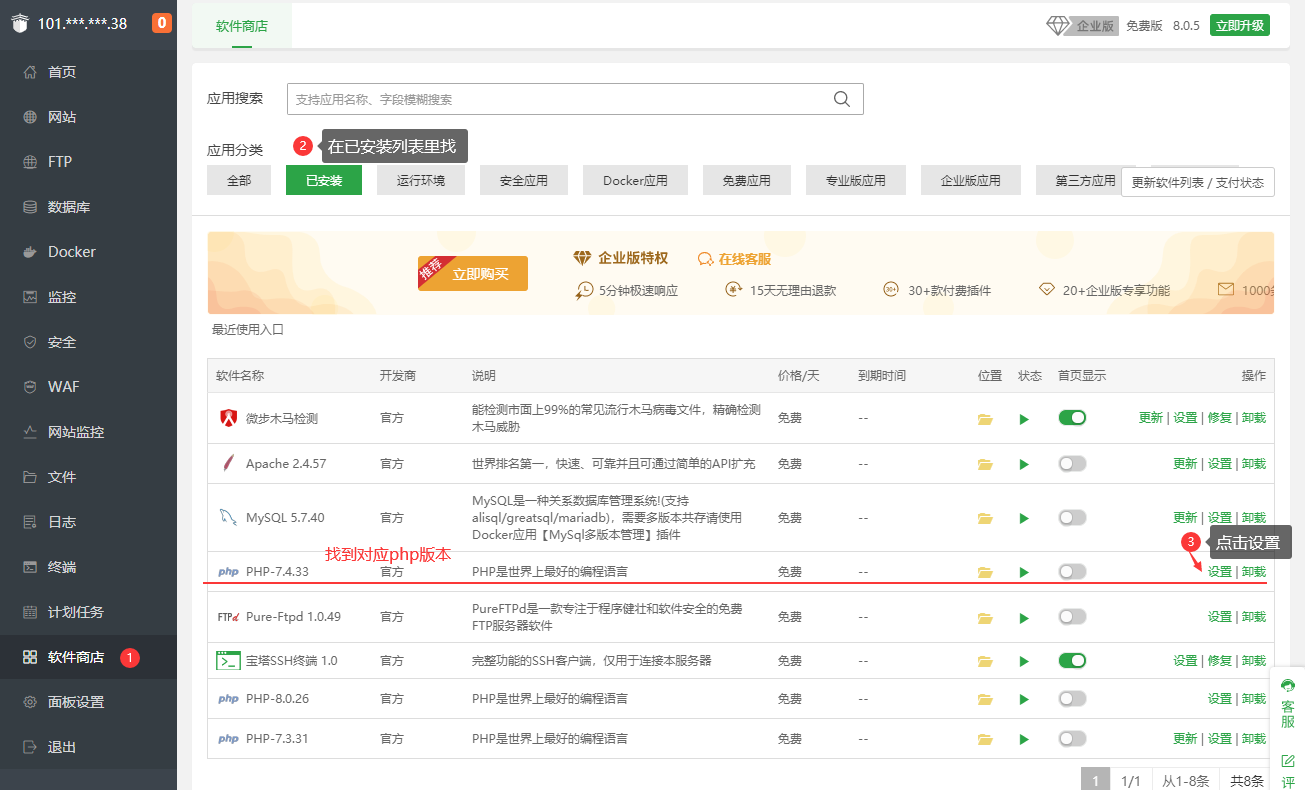Screen dimensions: 1305x790
Task: Open the folder icon for PHP-7.4.33
Action: (985, 572)
